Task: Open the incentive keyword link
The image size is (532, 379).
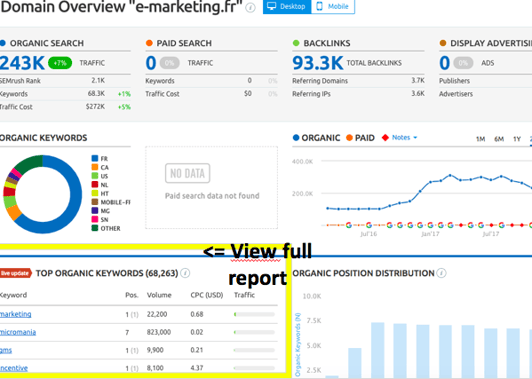Action: (14, 368)
